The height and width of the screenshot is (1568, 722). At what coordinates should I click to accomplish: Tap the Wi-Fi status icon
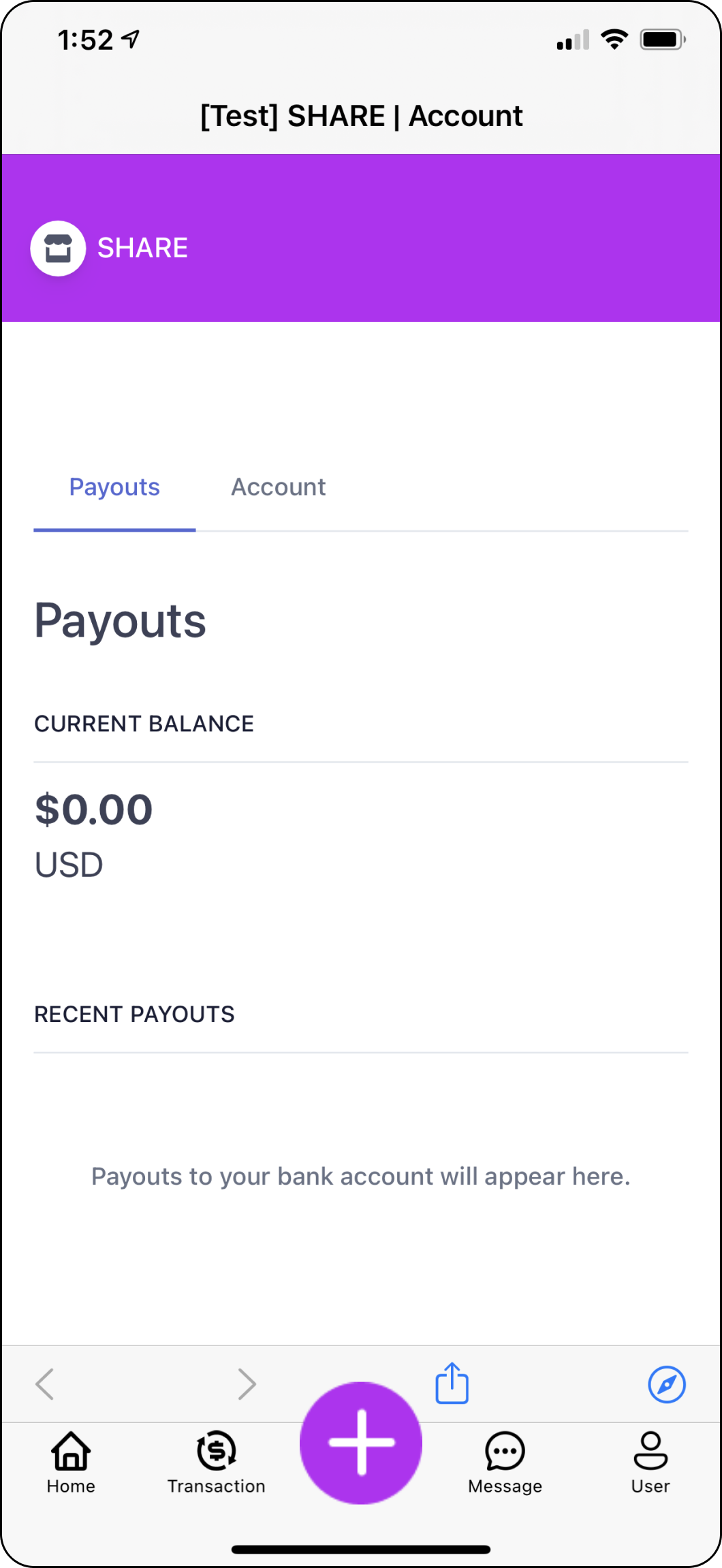point(614,39)
